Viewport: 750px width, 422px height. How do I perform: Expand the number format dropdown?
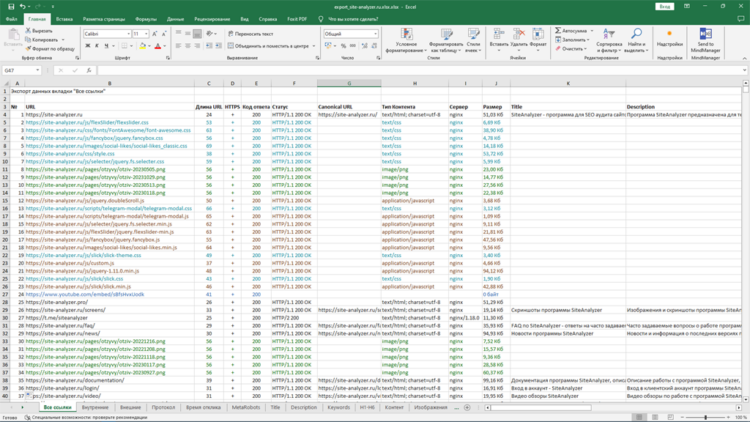(375, 34)
